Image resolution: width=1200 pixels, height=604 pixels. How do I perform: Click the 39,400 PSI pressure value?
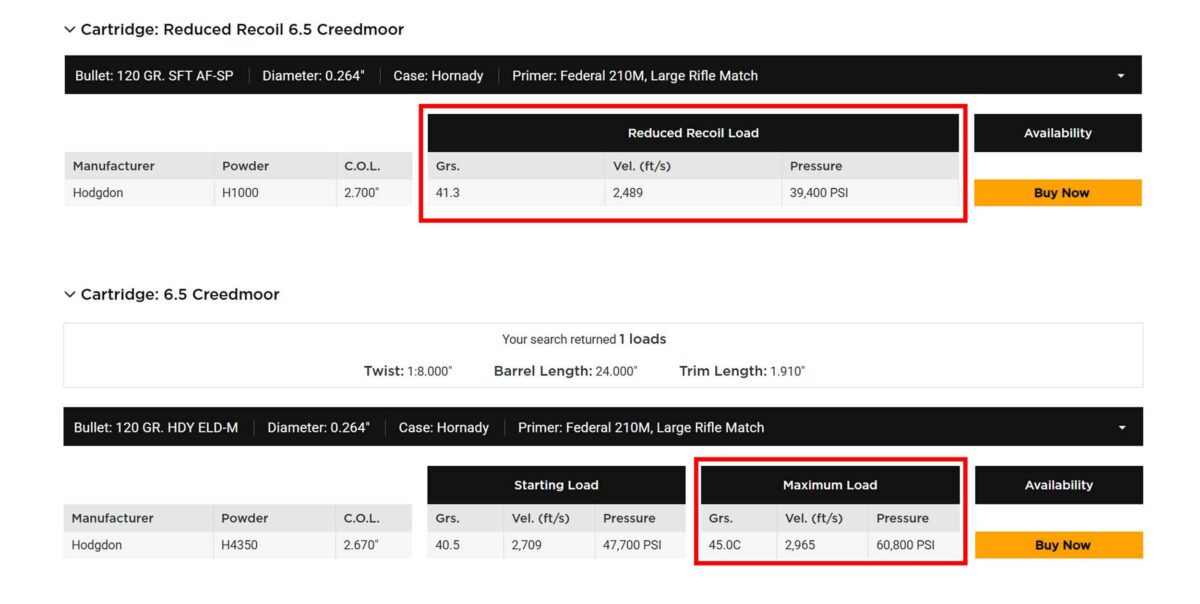point(819,193)
